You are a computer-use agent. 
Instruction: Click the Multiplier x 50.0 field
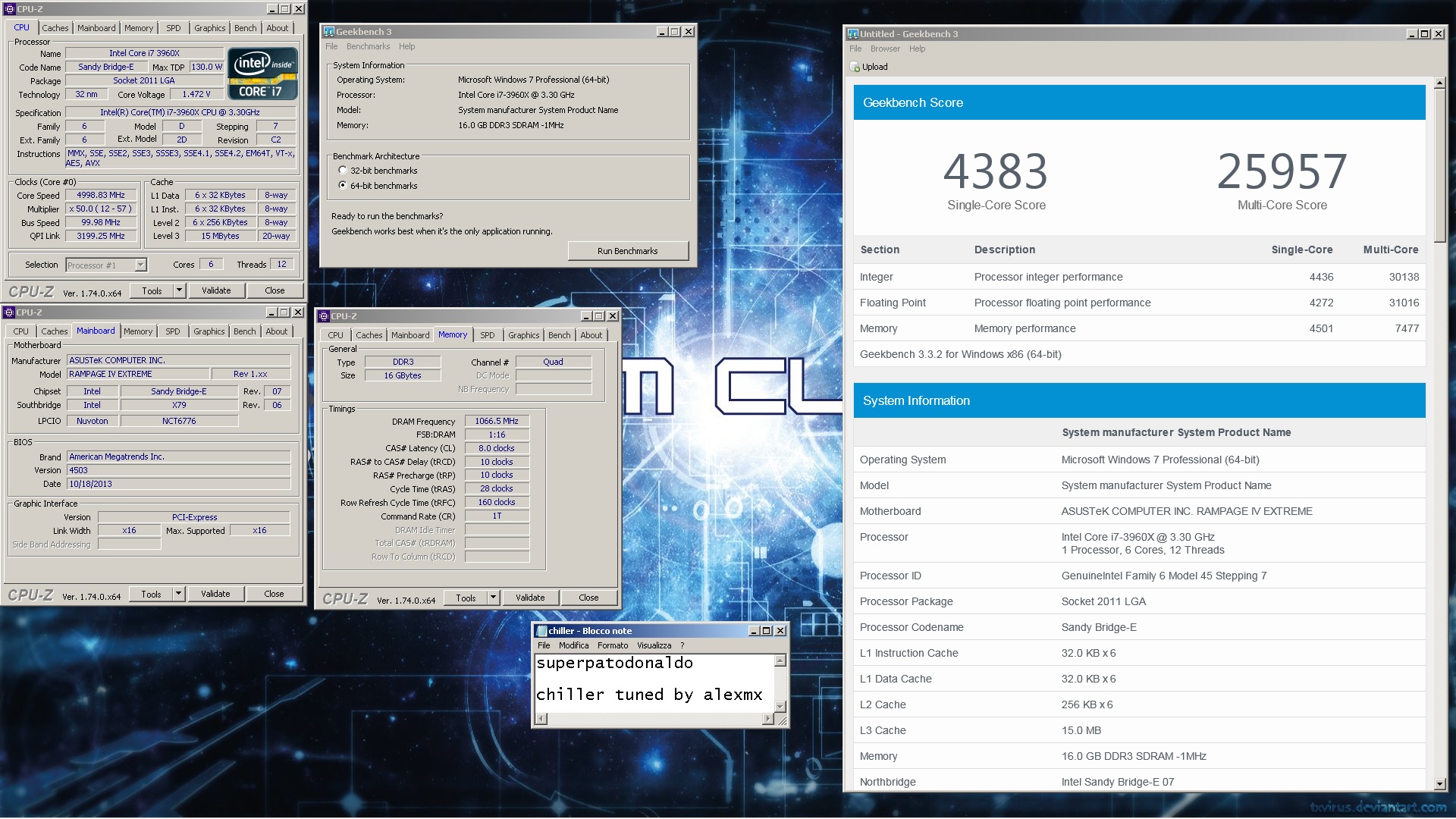pyautogui.click(x=101, y=209)
